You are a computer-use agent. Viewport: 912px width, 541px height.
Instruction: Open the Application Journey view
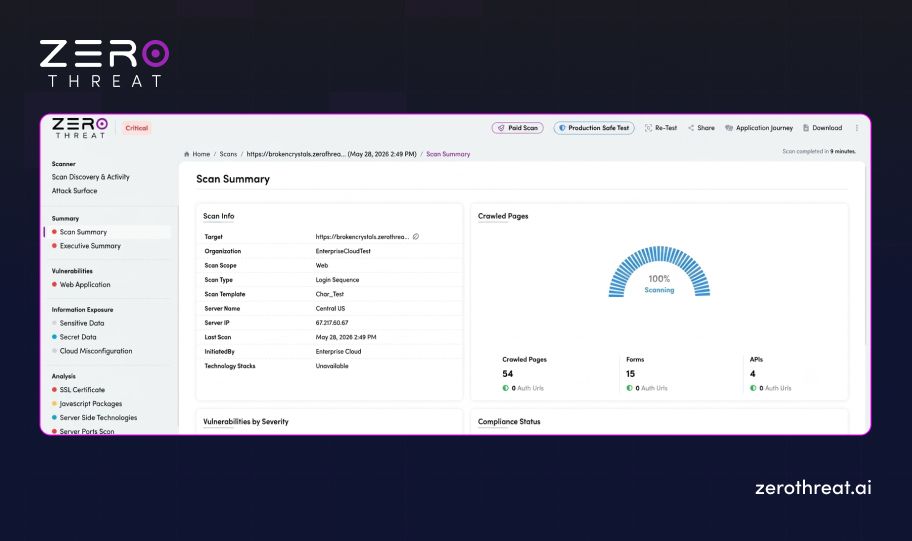[759, 128]
